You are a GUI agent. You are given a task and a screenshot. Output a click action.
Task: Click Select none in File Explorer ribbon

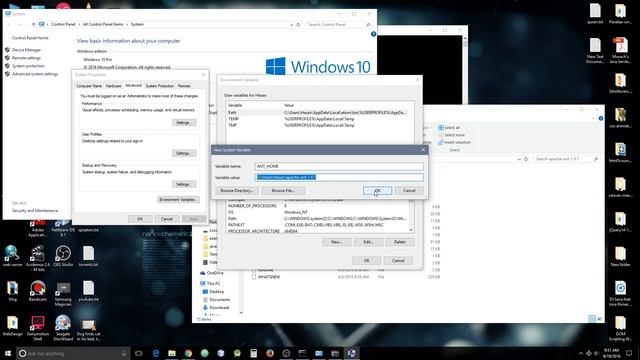click(451, 135)
